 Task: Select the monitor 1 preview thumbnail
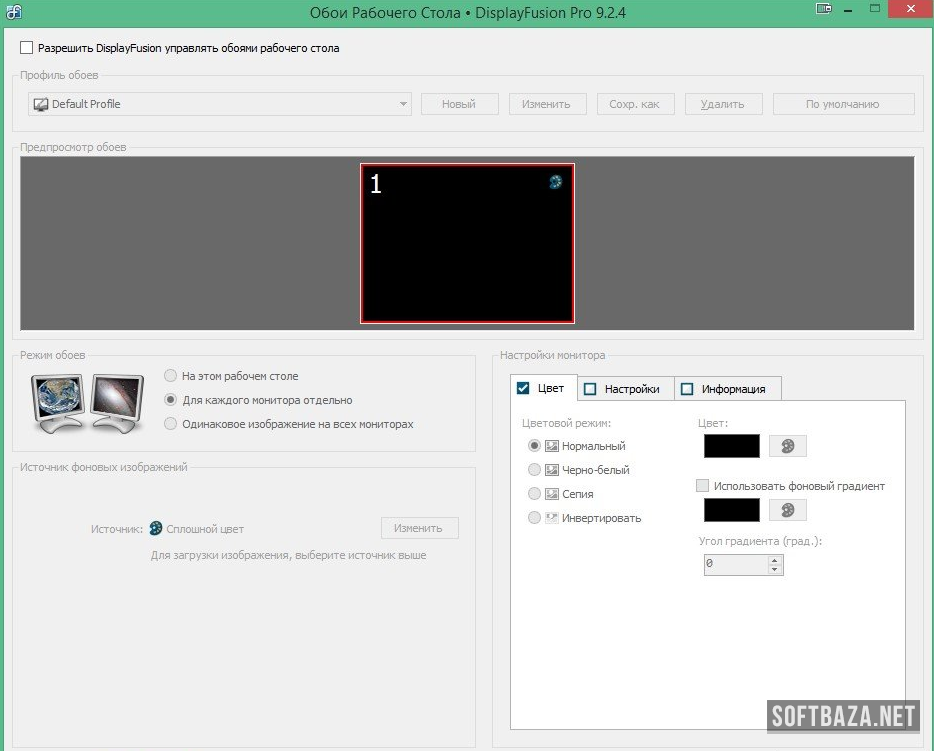coord(467,244)
